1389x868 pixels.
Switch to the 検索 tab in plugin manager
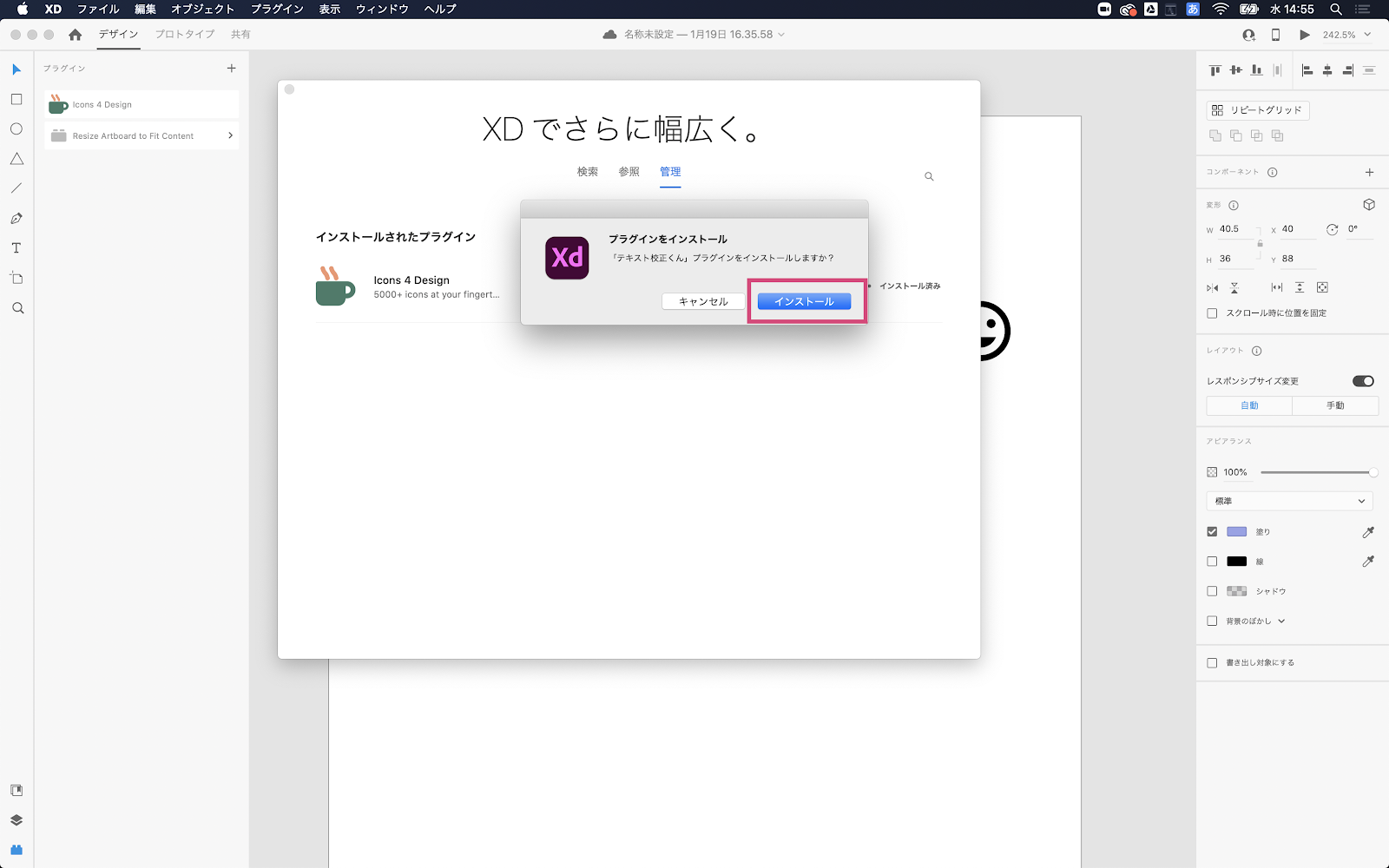[x=588, y=172]
